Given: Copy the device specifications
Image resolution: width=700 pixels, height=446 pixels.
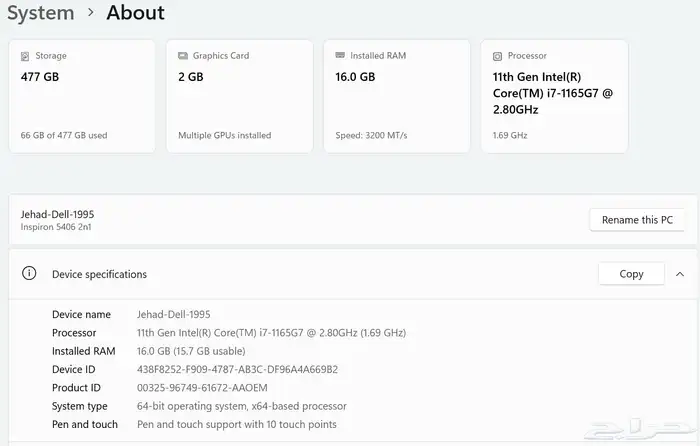Looking at the screenshot, I should [631, 274].
